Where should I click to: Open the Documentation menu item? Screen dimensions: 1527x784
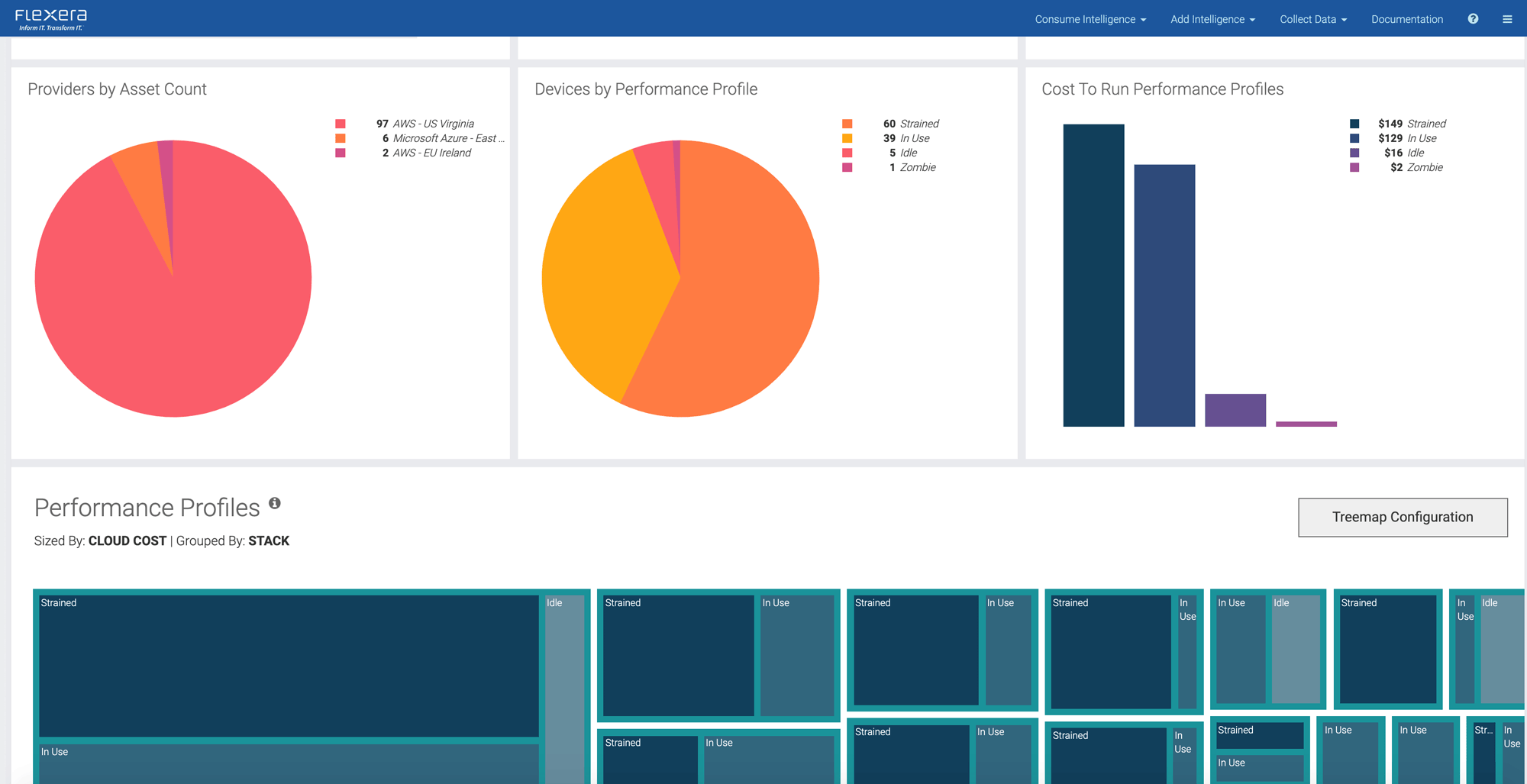[x=1406, y=19]
